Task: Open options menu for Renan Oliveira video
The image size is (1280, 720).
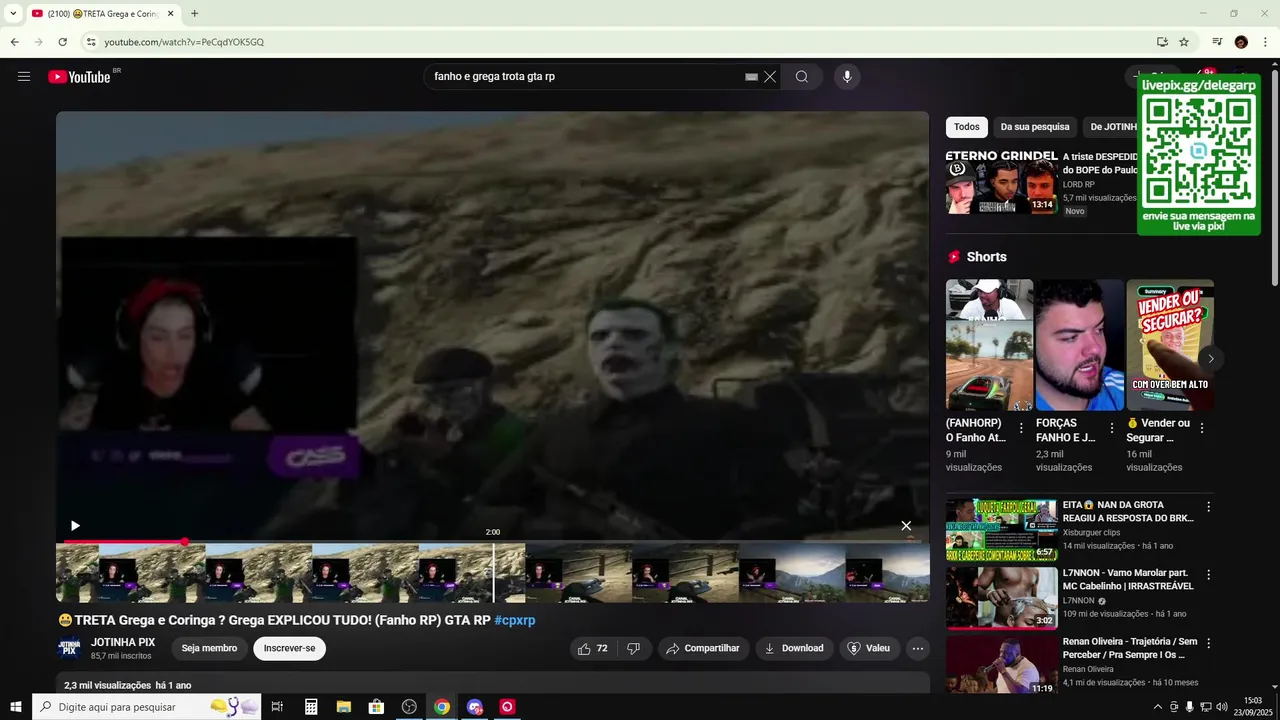Action: pos(1208,643)
